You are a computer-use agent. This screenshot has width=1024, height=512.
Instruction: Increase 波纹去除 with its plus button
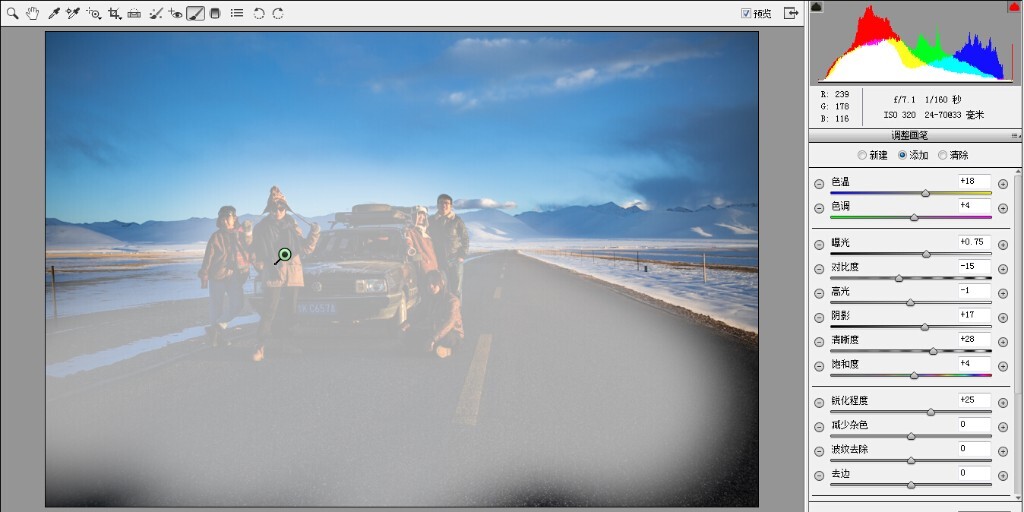coord(1003,451)
